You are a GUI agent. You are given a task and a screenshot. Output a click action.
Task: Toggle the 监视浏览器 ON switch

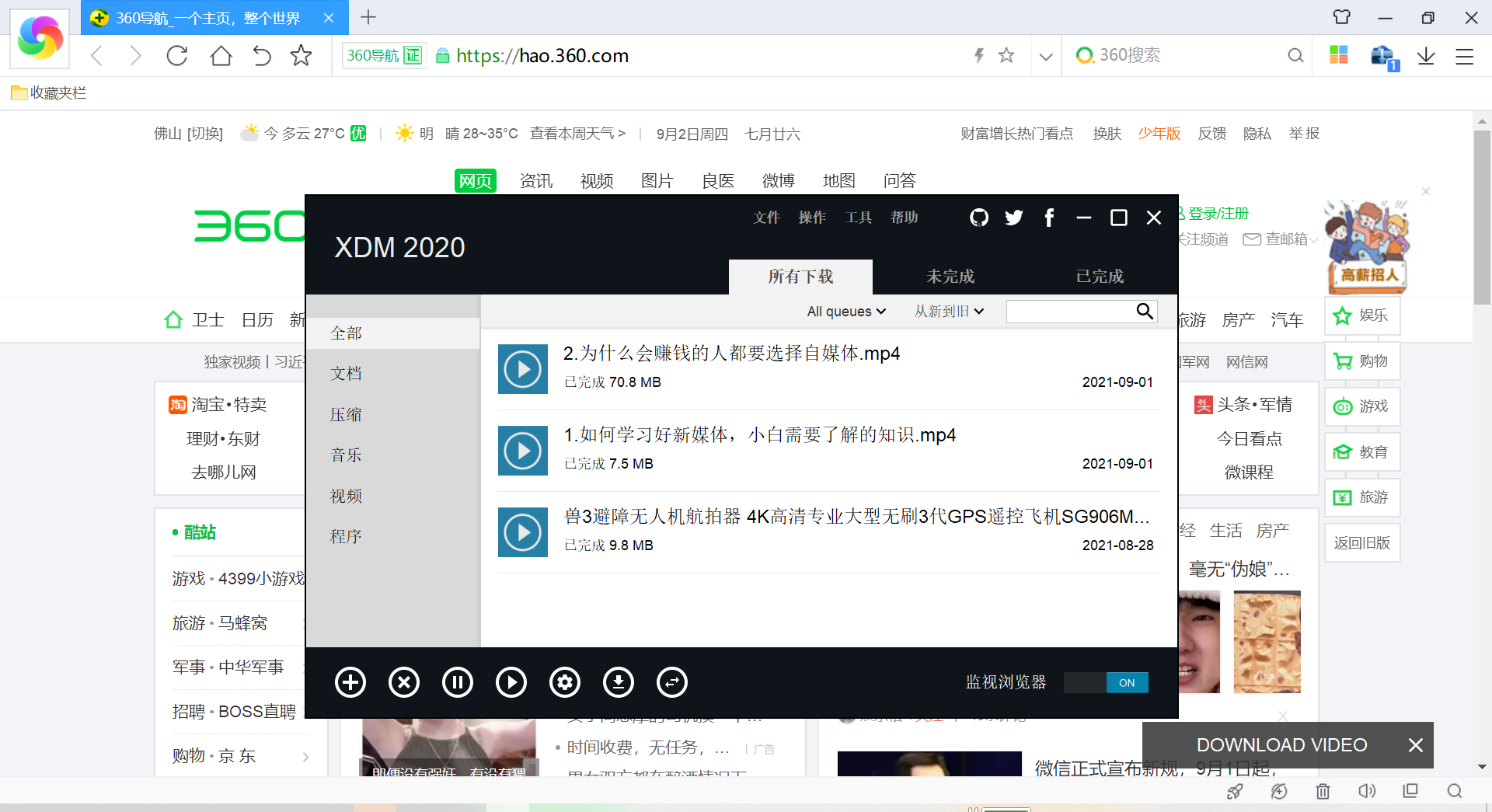coord(1106,683)
